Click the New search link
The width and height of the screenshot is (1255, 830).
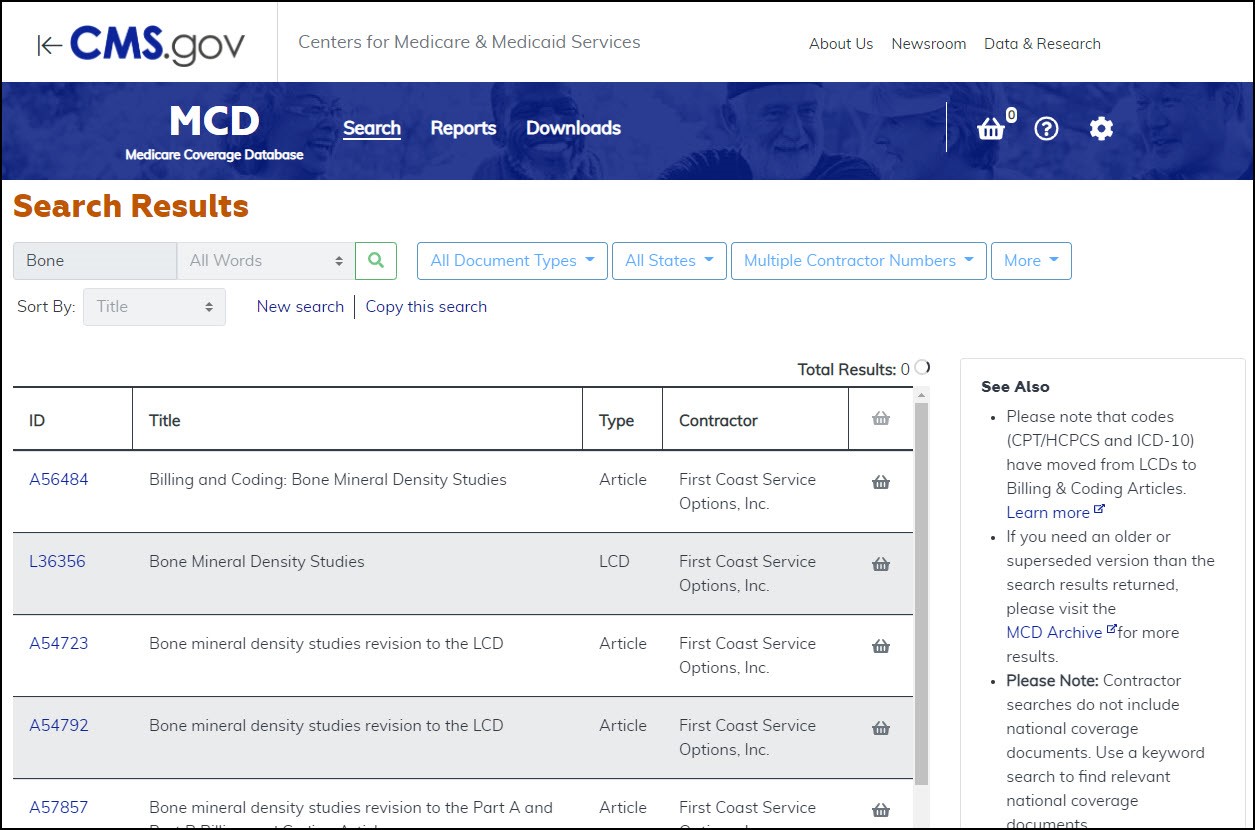click(x=300, y=307)
